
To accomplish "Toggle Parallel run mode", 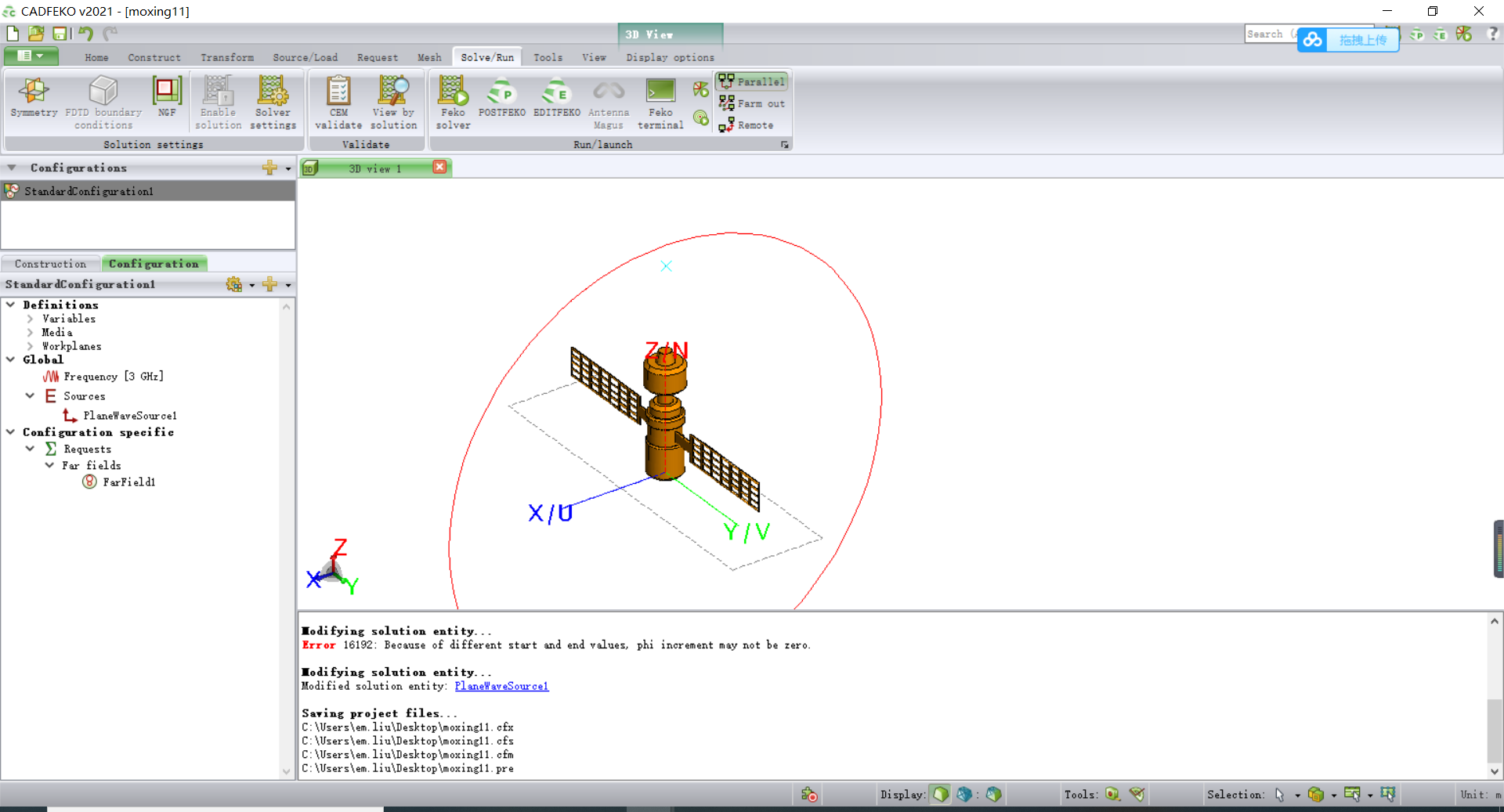I will coord(751,81).
